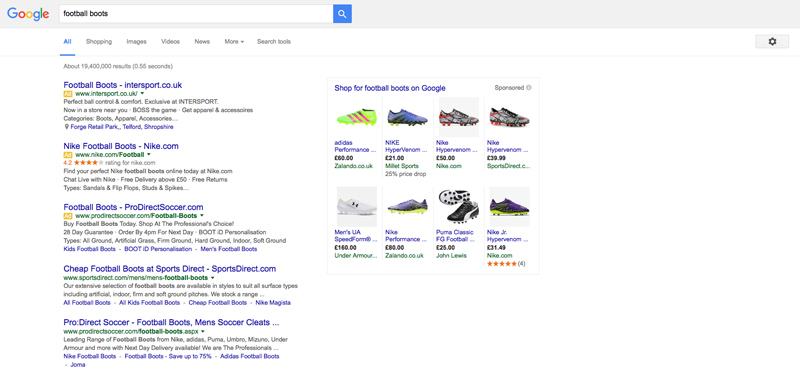Open Men's Football Boots sitelink
The image size is (800, 380).
(x=229, y=249)
